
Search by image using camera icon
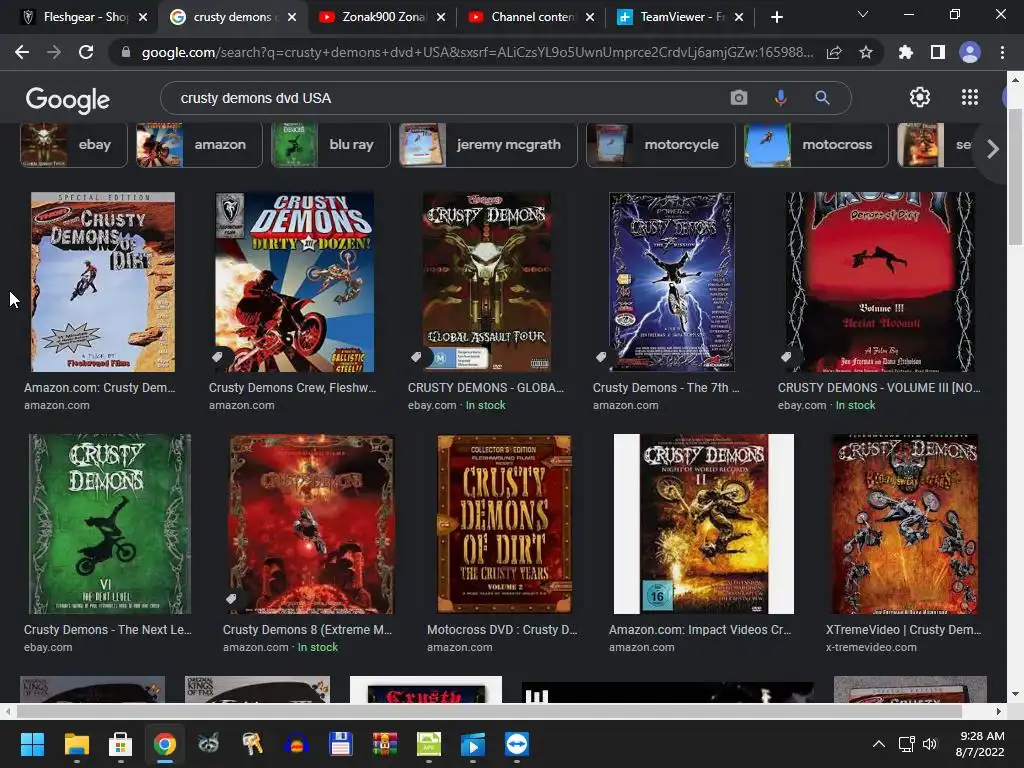739,98
